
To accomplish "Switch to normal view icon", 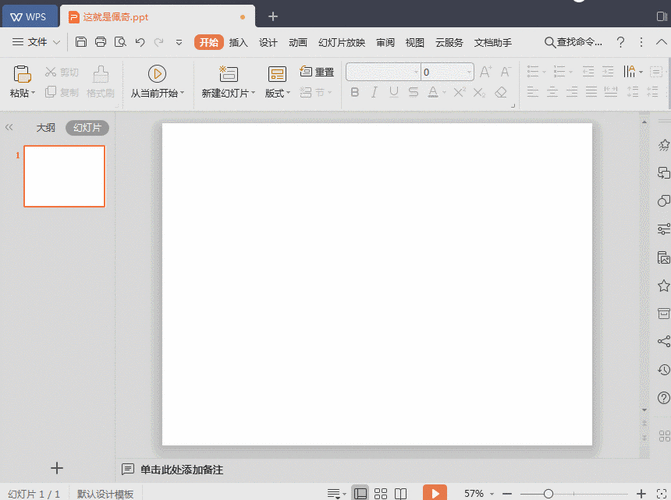I will tap(360, 493).
